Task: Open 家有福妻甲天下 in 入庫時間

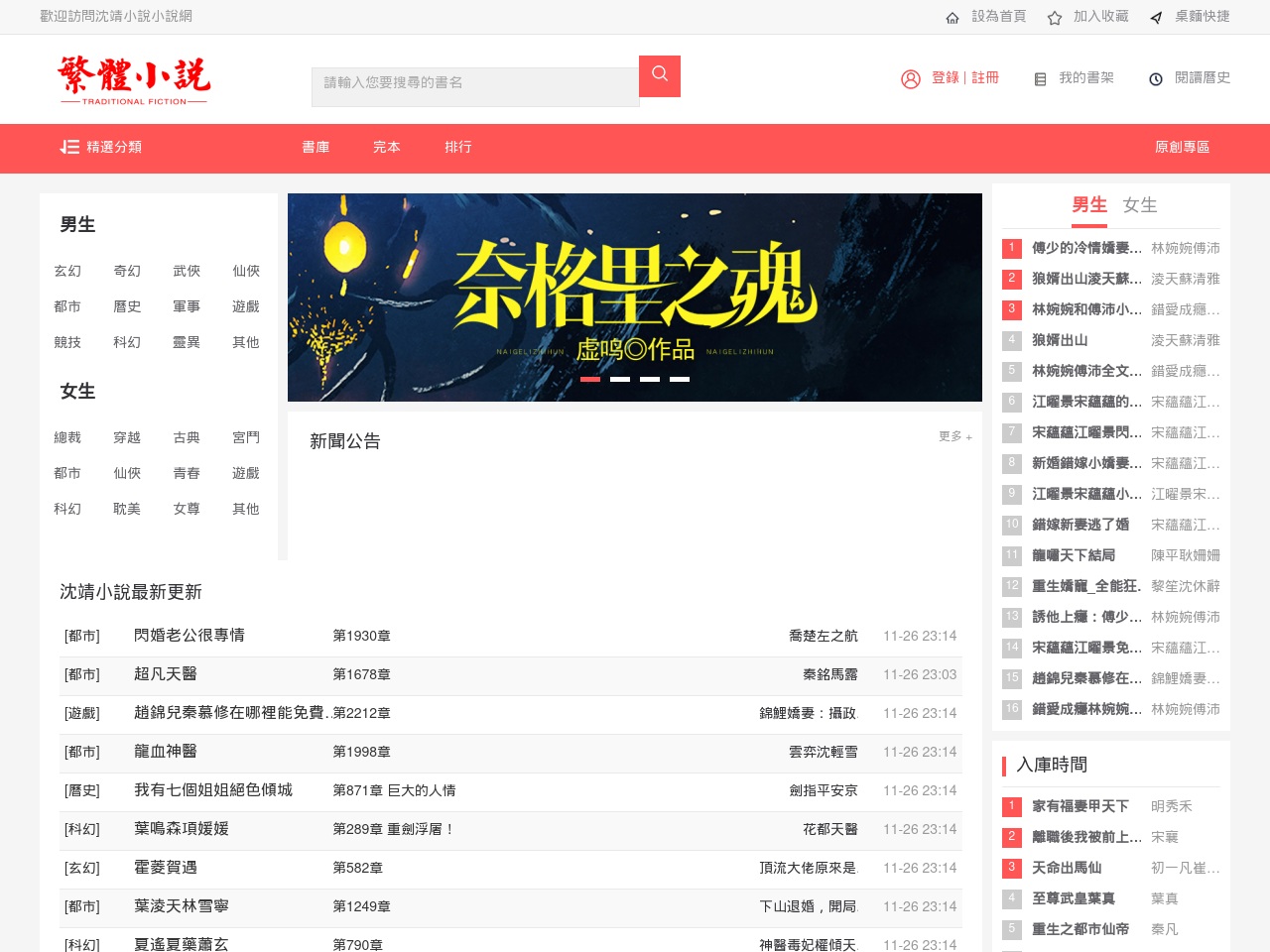Action: 1080,806
